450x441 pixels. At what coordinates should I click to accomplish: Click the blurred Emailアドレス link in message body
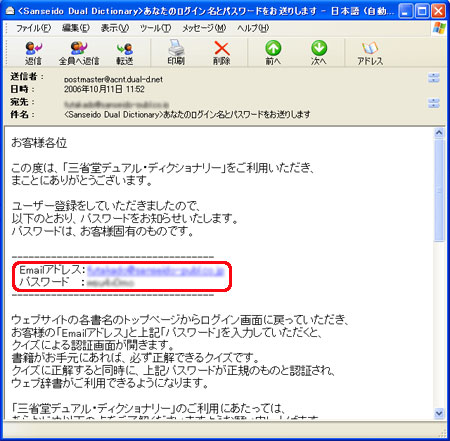coord(155,270)
